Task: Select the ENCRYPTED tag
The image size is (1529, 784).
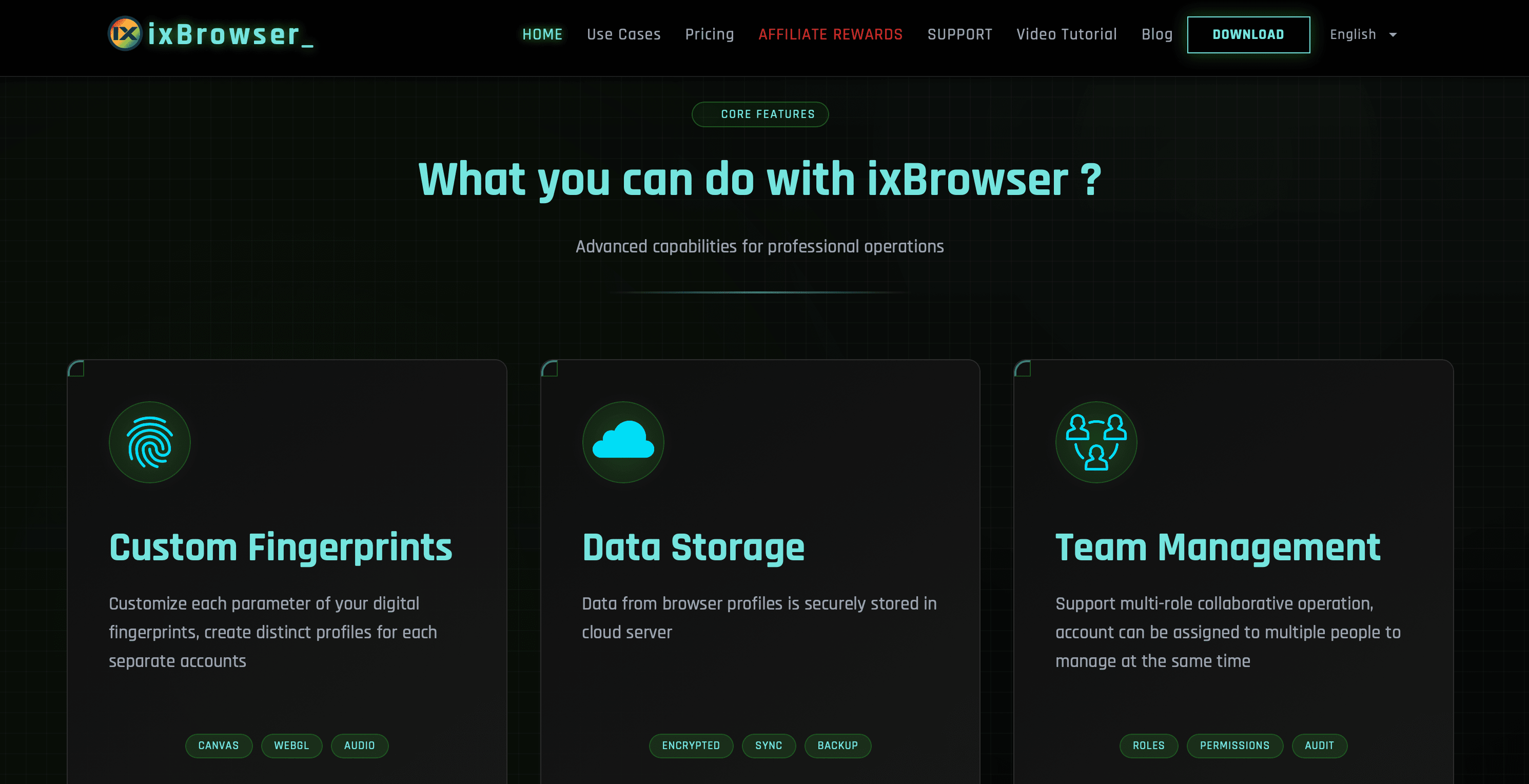Action: click(x=691, y=746)
